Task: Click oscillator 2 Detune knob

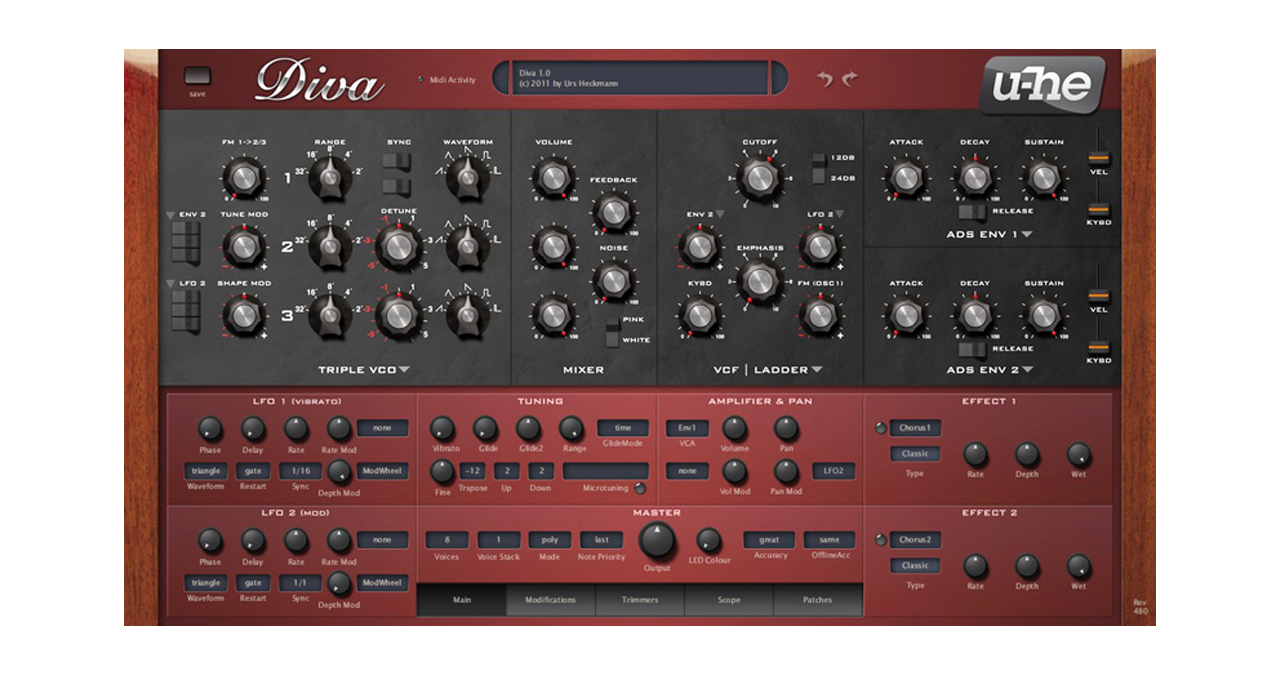Action: click(398, 246)
